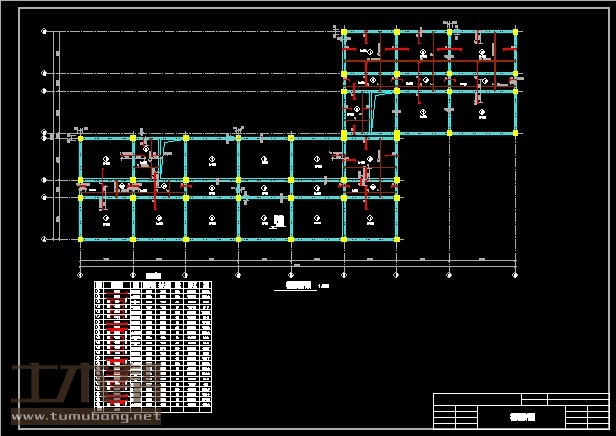Select the bottom-right yellow column of upper wing

[x=516, y=133]
